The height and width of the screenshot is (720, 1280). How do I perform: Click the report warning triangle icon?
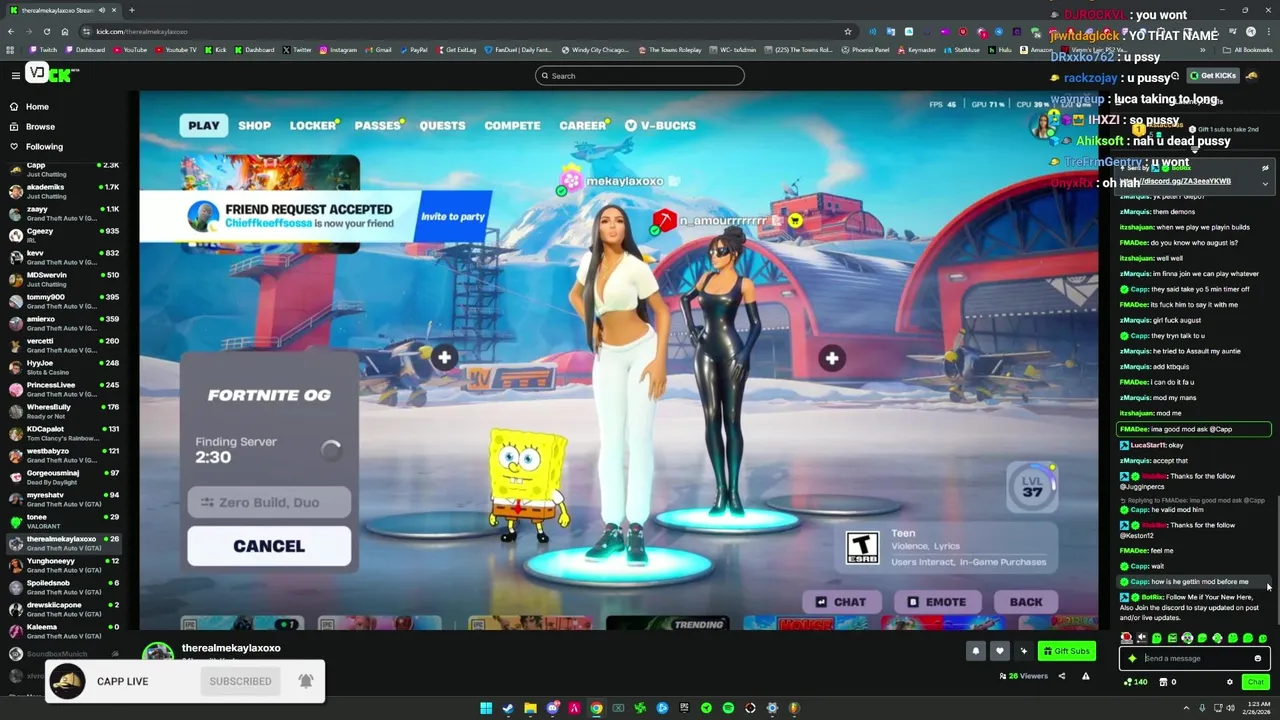1088,676
